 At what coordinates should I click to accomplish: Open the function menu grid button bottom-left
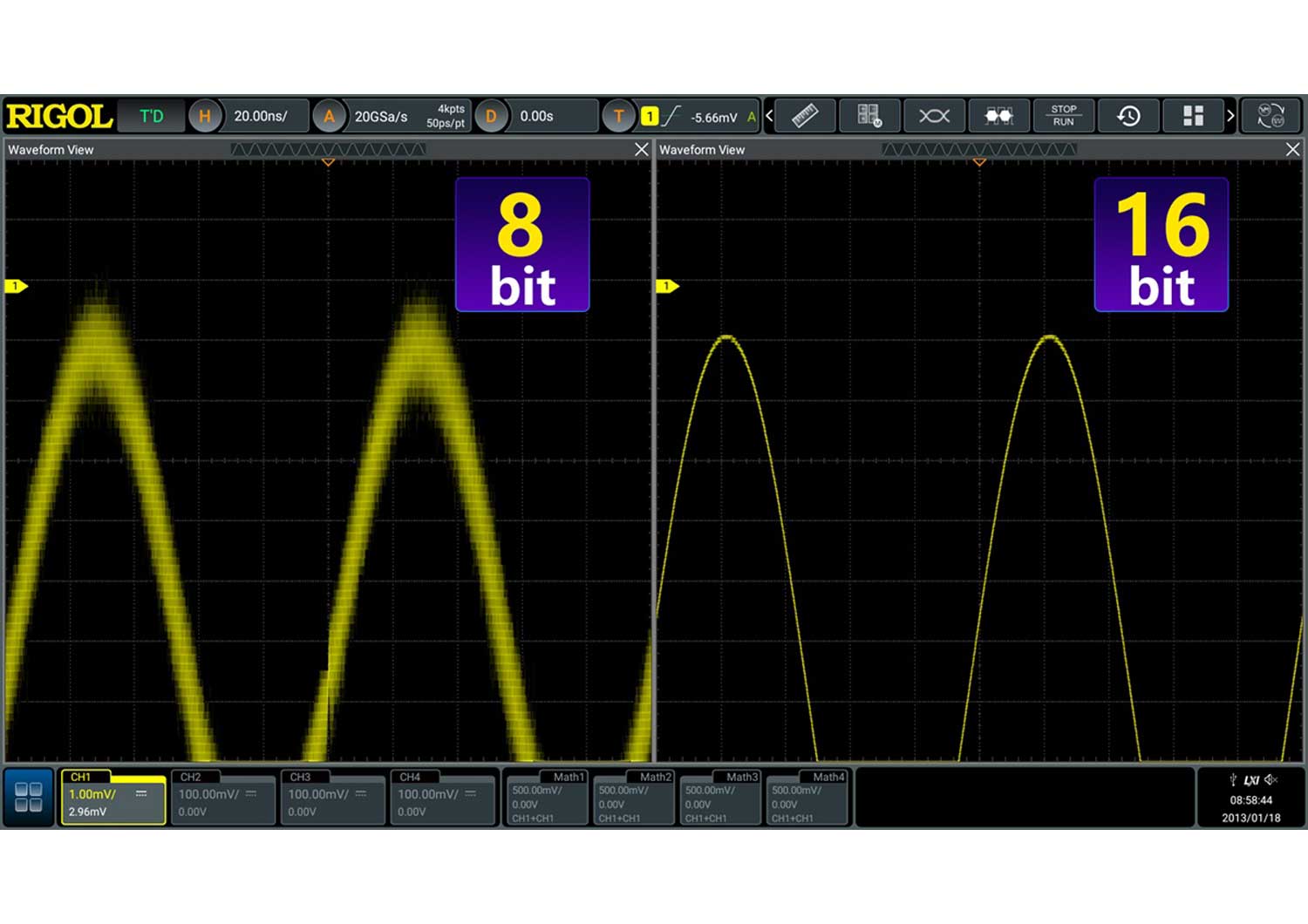tap(29, 797)
